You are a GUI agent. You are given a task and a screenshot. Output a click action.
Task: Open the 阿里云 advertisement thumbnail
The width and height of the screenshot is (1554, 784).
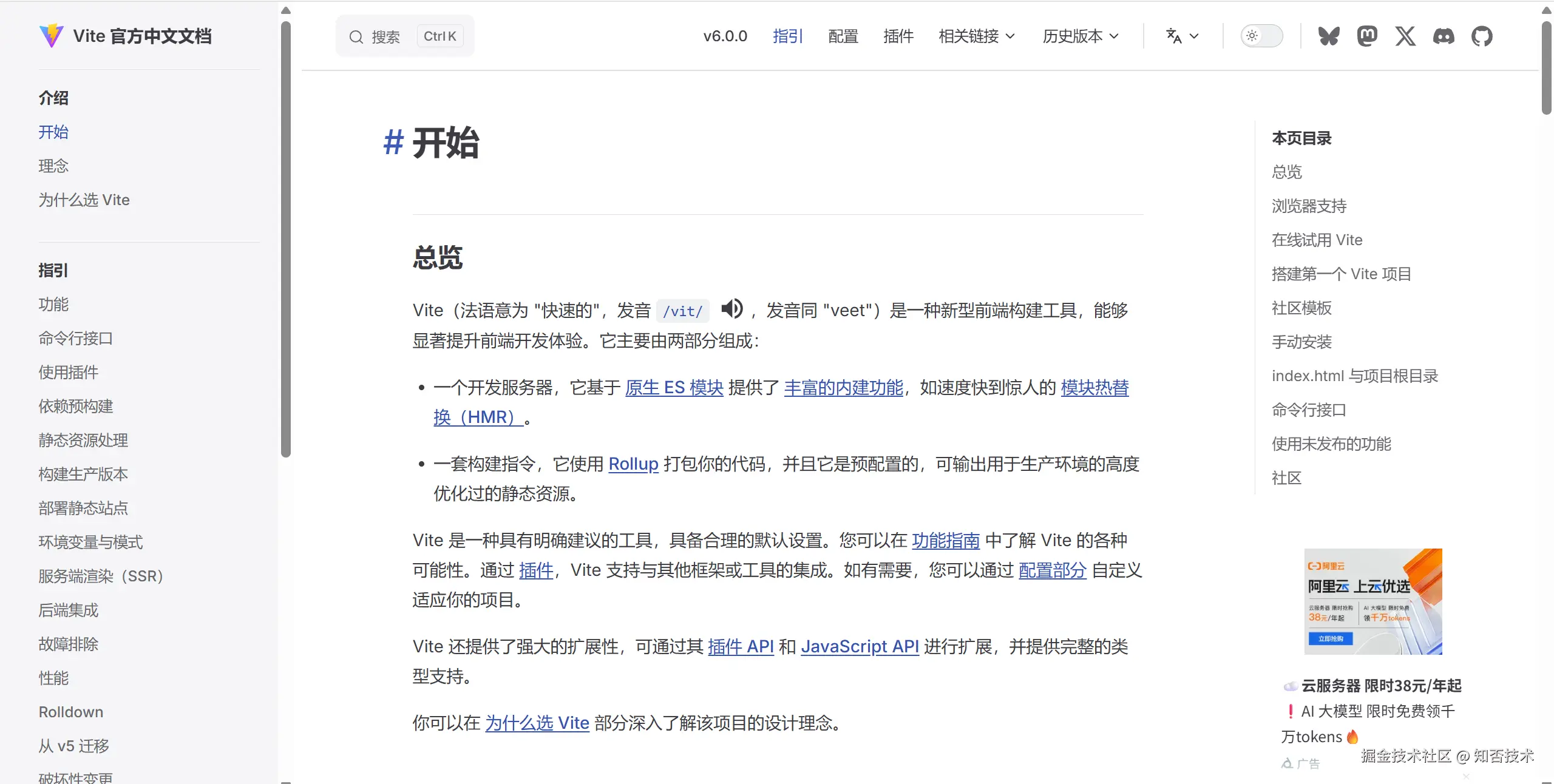point(1373,601)
